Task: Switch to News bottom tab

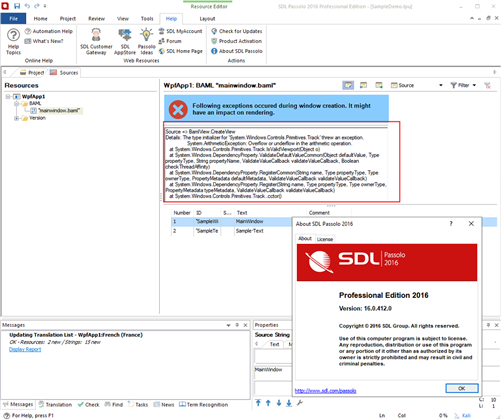Action: pyautogui.click(x=164, y=404)
